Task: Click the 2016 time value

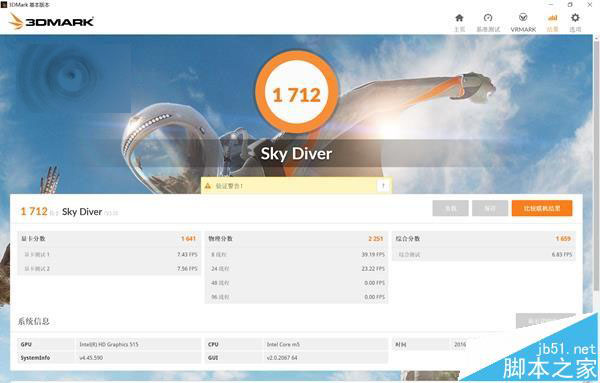Action: [460, 344]
